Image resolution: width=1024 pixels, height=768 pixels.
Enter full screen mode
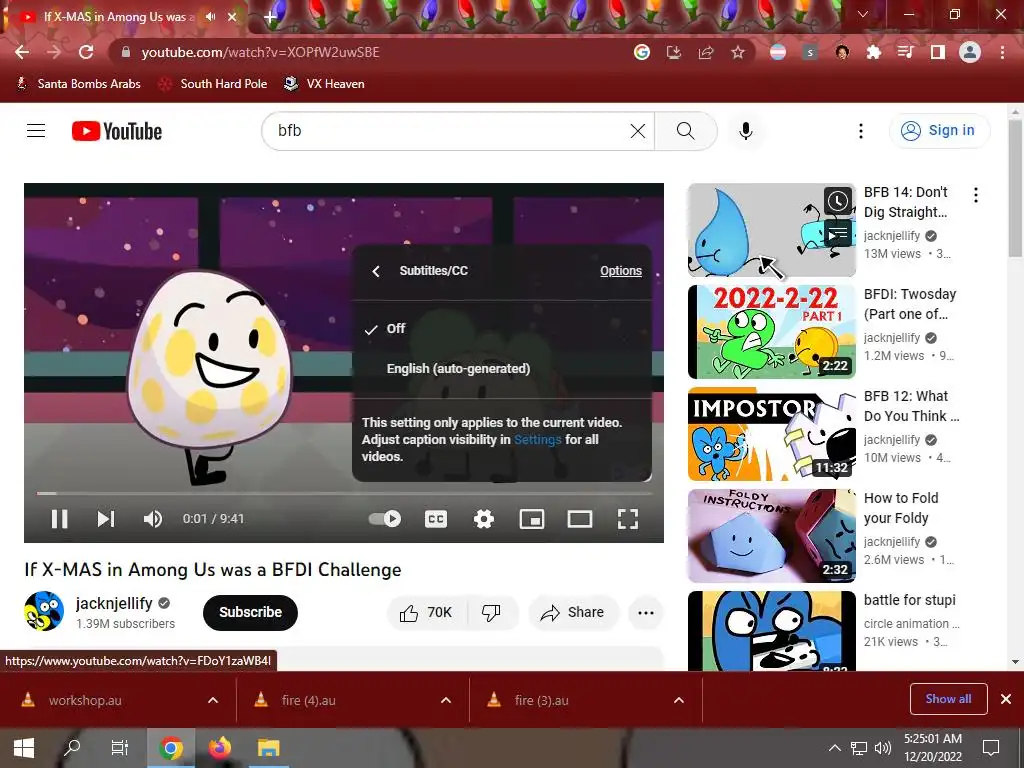628,519
